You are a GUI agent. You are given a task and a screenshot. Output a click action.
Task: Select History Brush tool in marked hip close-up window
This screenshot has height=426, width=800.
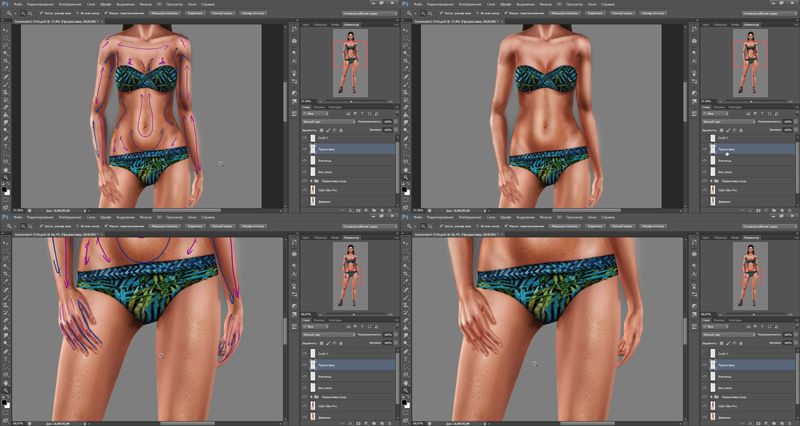pyautogui.click(x=6, y=315)
